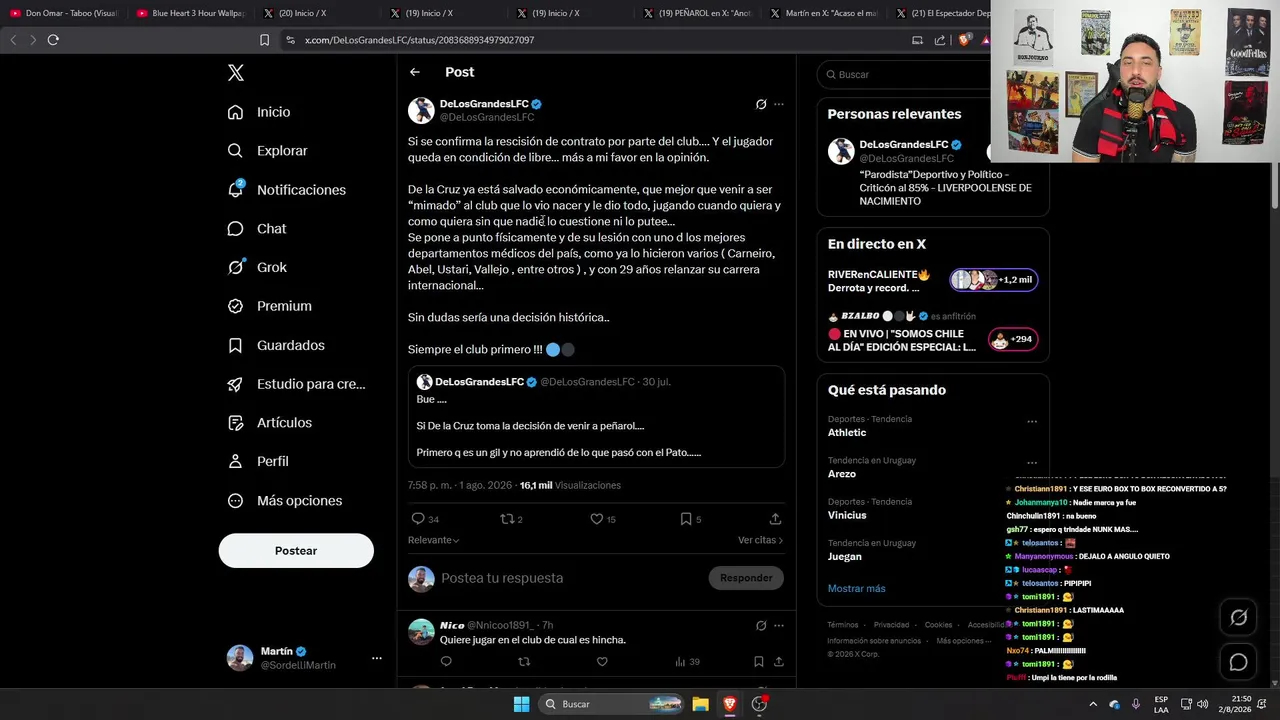Expand the Relevante reply sort dropdown
This screenshot has height=720, width=1280.
433,540
